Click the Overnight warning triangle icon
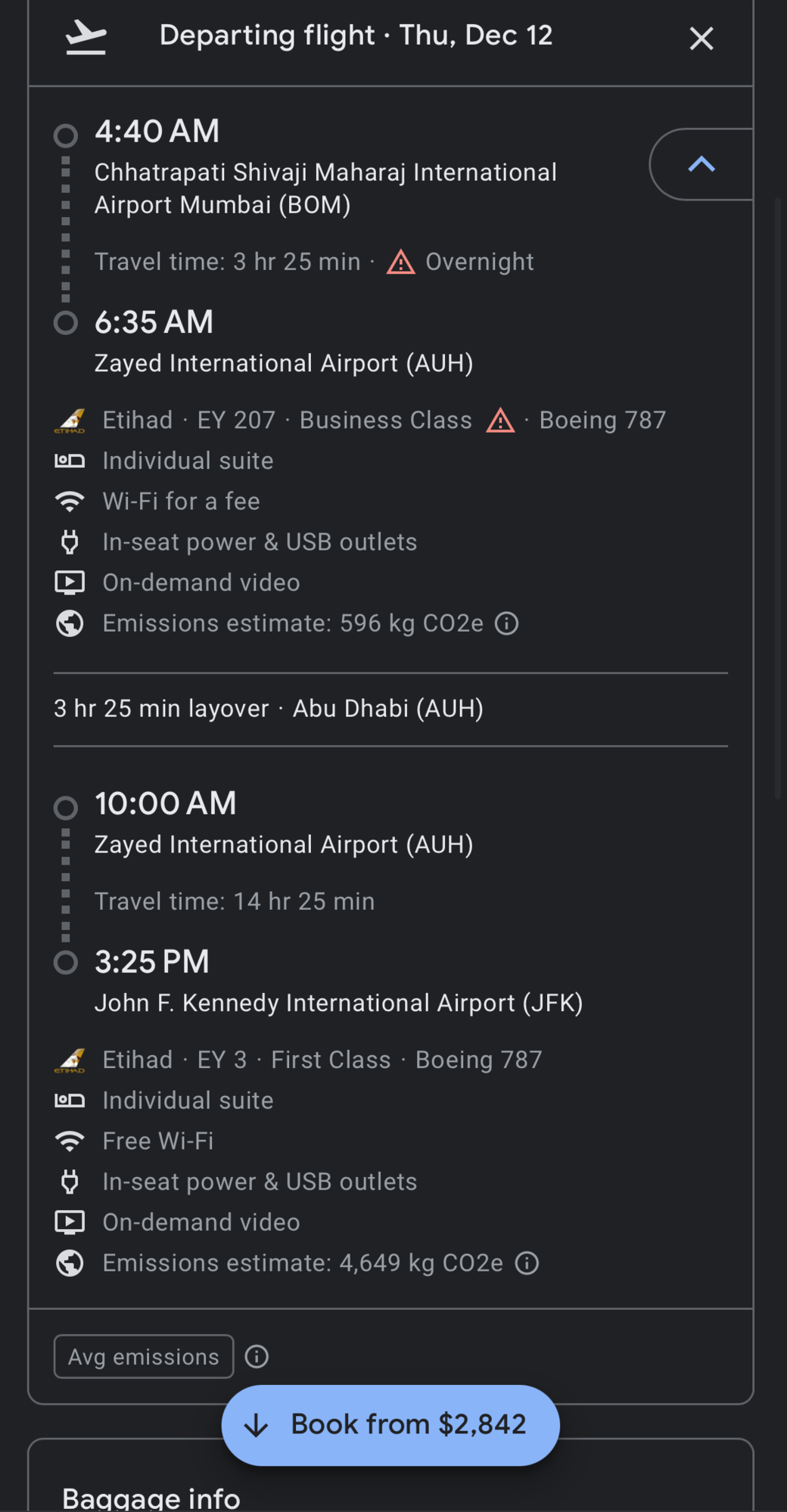Image resolution: width=787 pixels, height=1512 pixels. (401, 262)
